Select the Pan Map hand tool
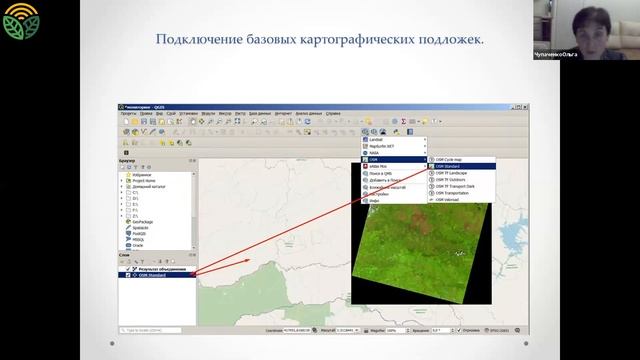 click(x=193, y=122)
